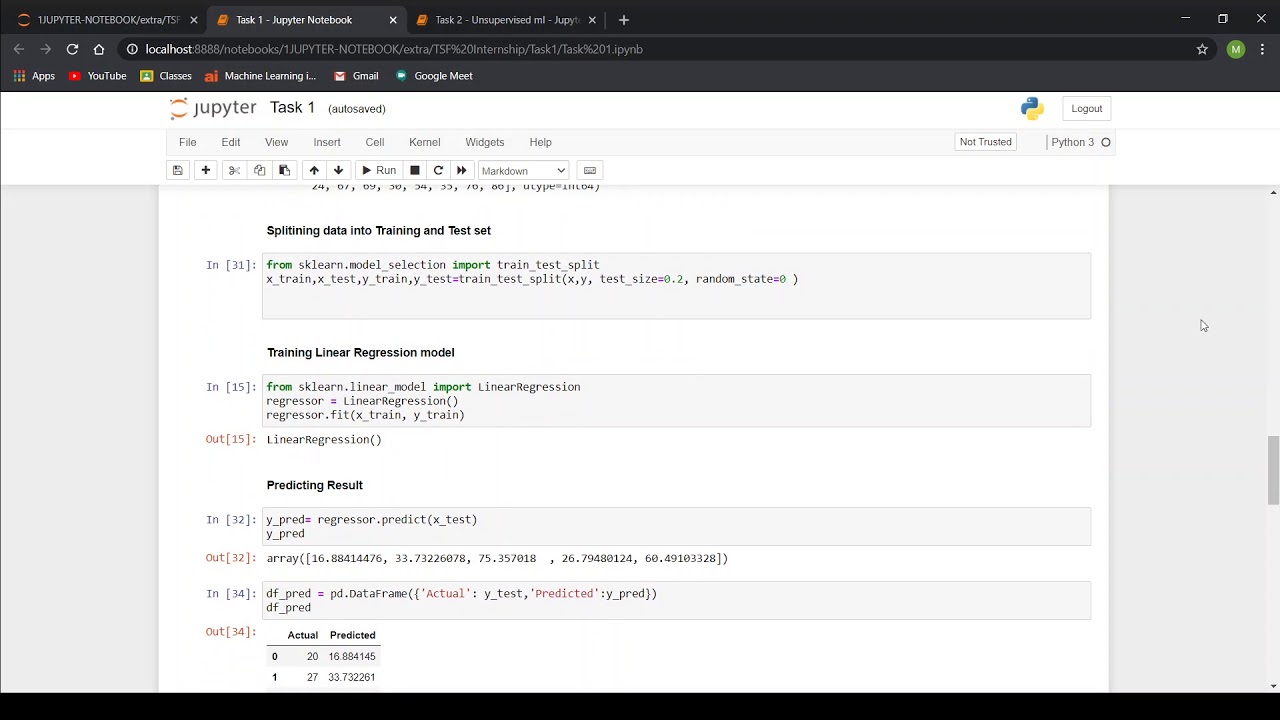
Task: Open the command palette keyboard icon
Action: [x=590, y=170]
